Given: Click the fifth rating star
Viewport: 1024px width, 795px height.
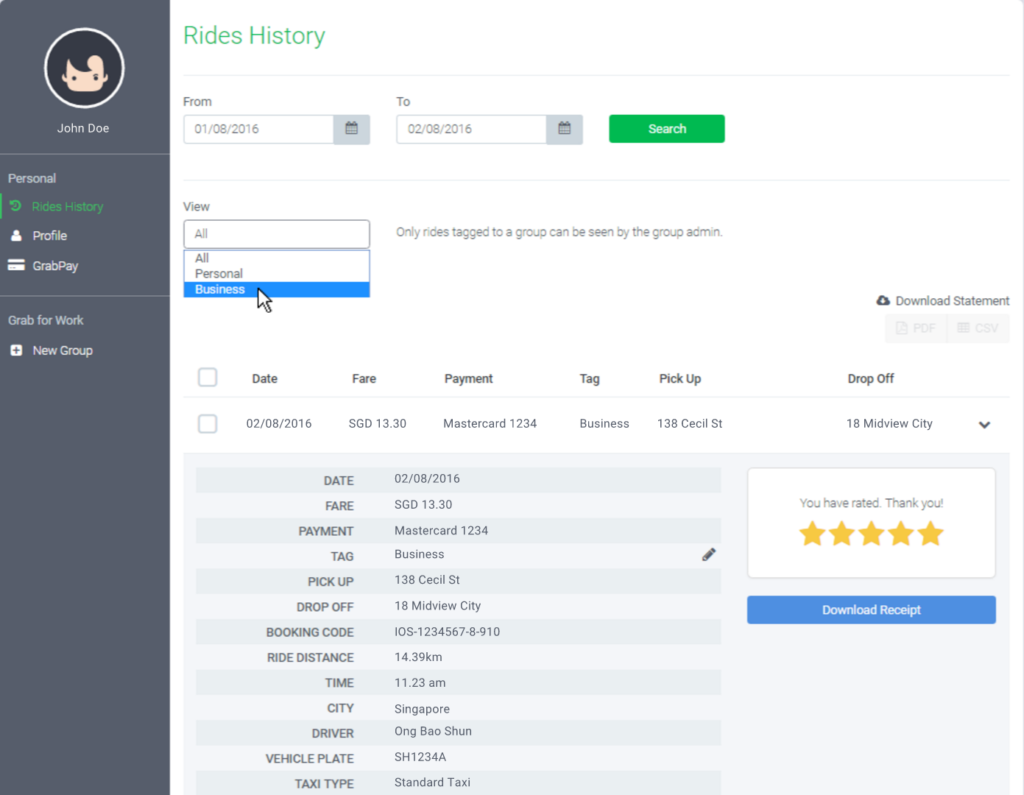Looking at the screenshot, I should [x=930, y=534].
